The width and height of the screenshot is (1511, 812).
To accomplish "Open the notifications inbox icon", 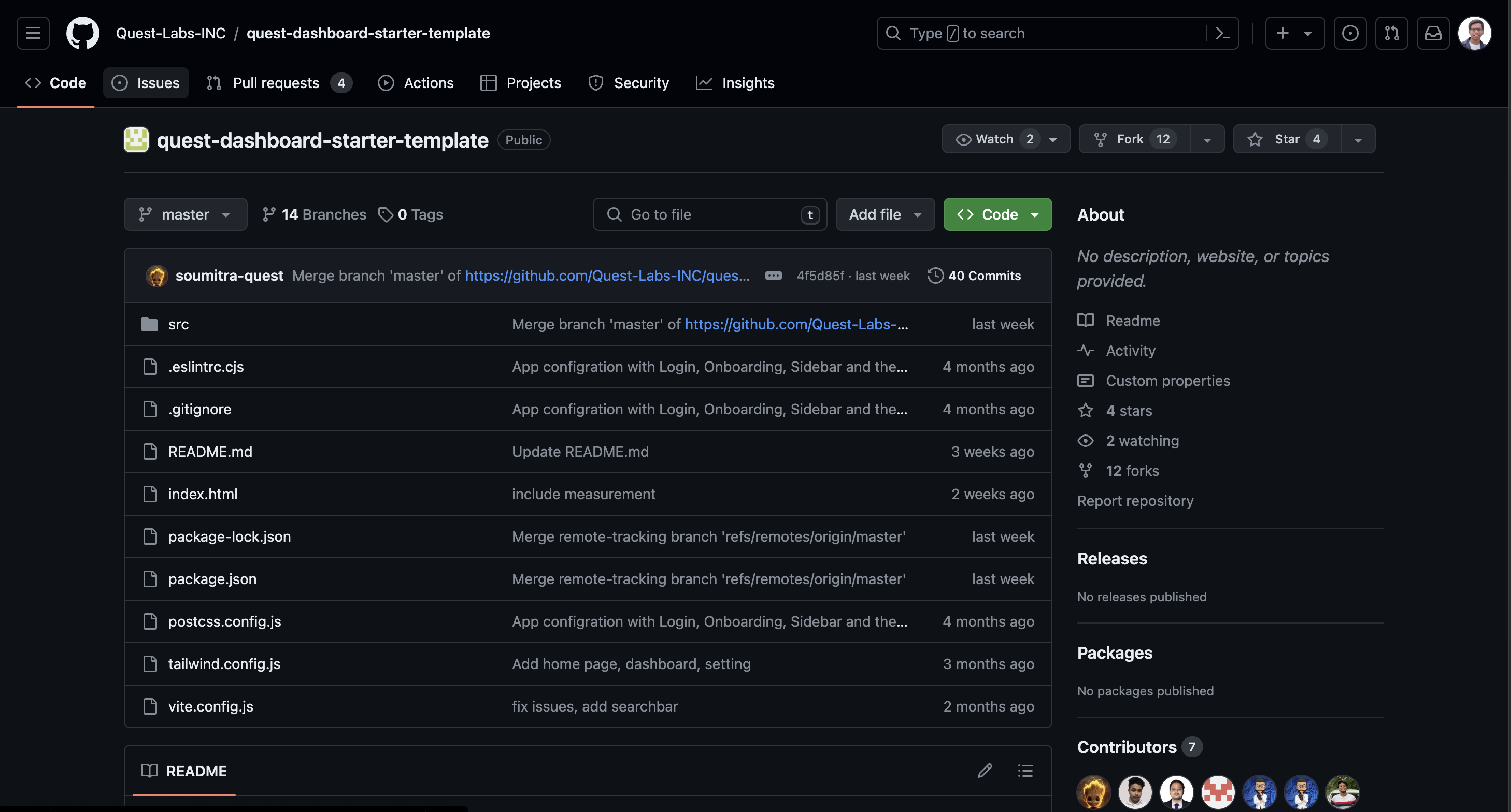I will [x=1432, y=33].
